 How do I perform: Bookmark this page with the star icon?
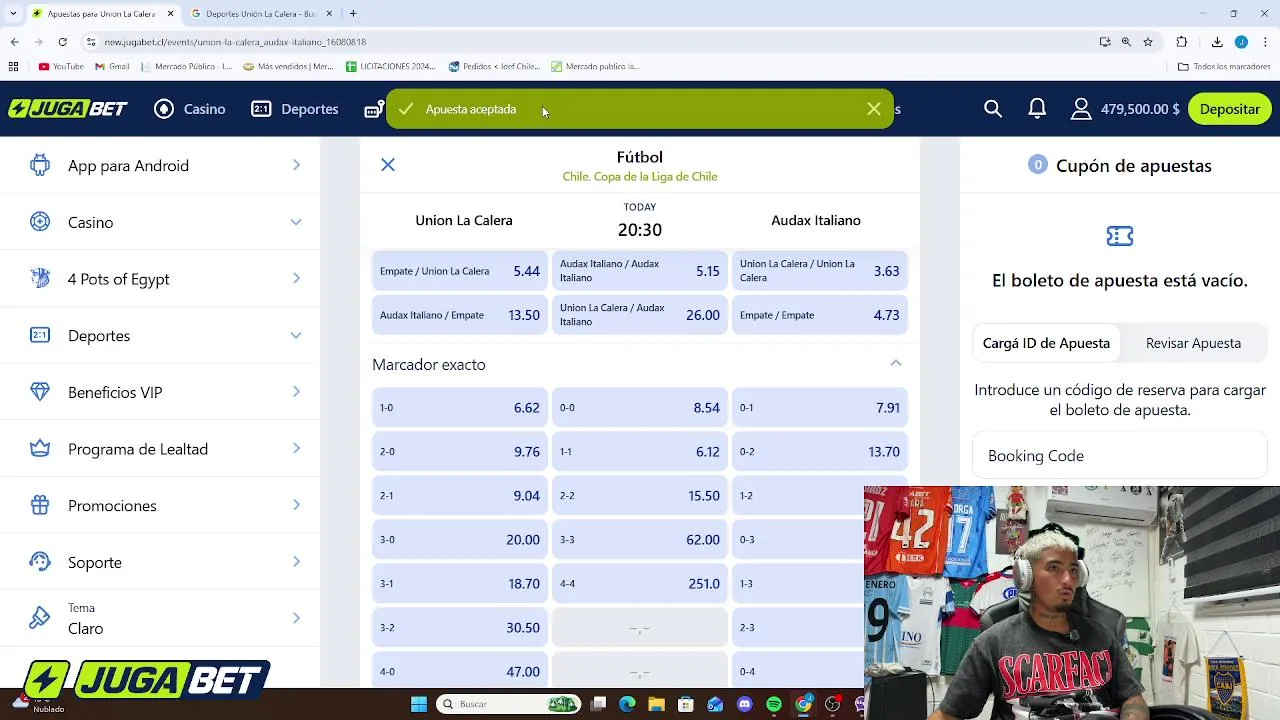pyautogui.click(x=1148, y=42)
